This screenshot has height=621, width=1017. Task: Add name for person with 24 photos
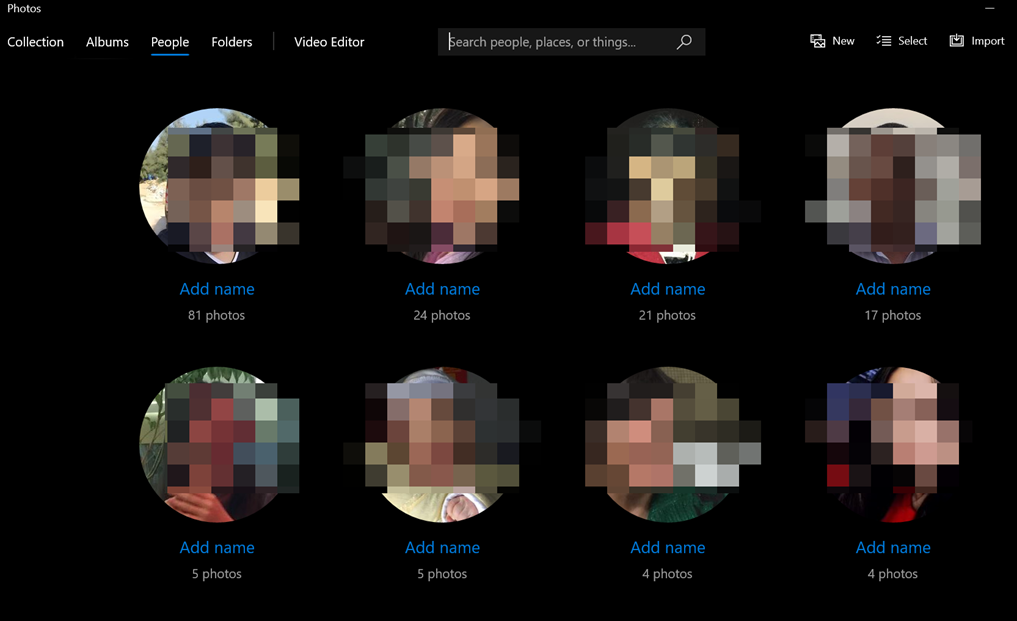442,289
